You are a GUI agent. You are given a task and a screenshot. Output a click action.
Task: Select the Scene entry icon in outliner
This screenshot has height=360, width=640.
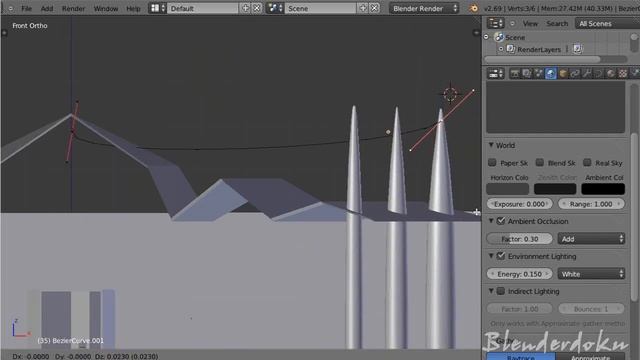499,37
